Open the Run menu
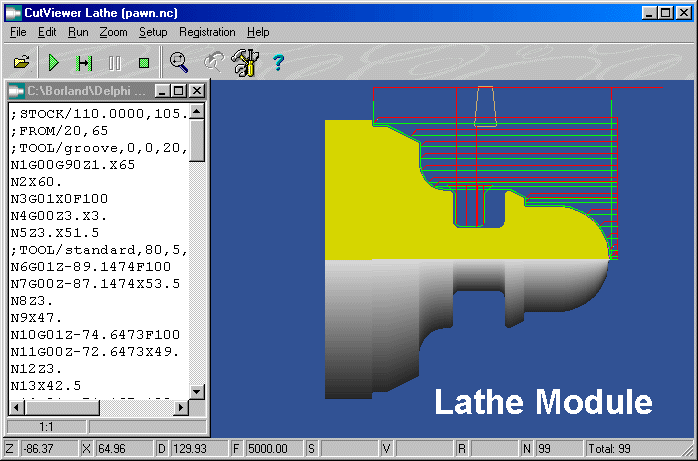Viewport: 698px width, 461px height. click(78, 32)
